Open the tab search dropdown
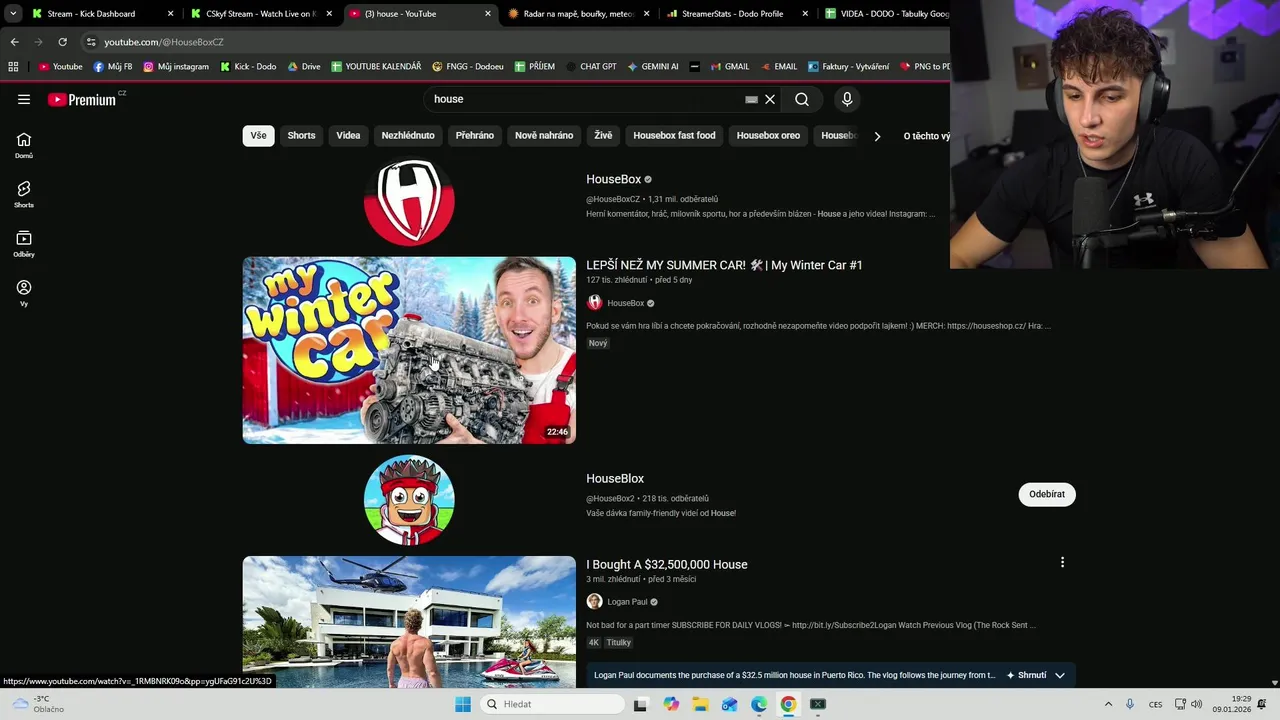1280x720 pixels. coord(13,14)
